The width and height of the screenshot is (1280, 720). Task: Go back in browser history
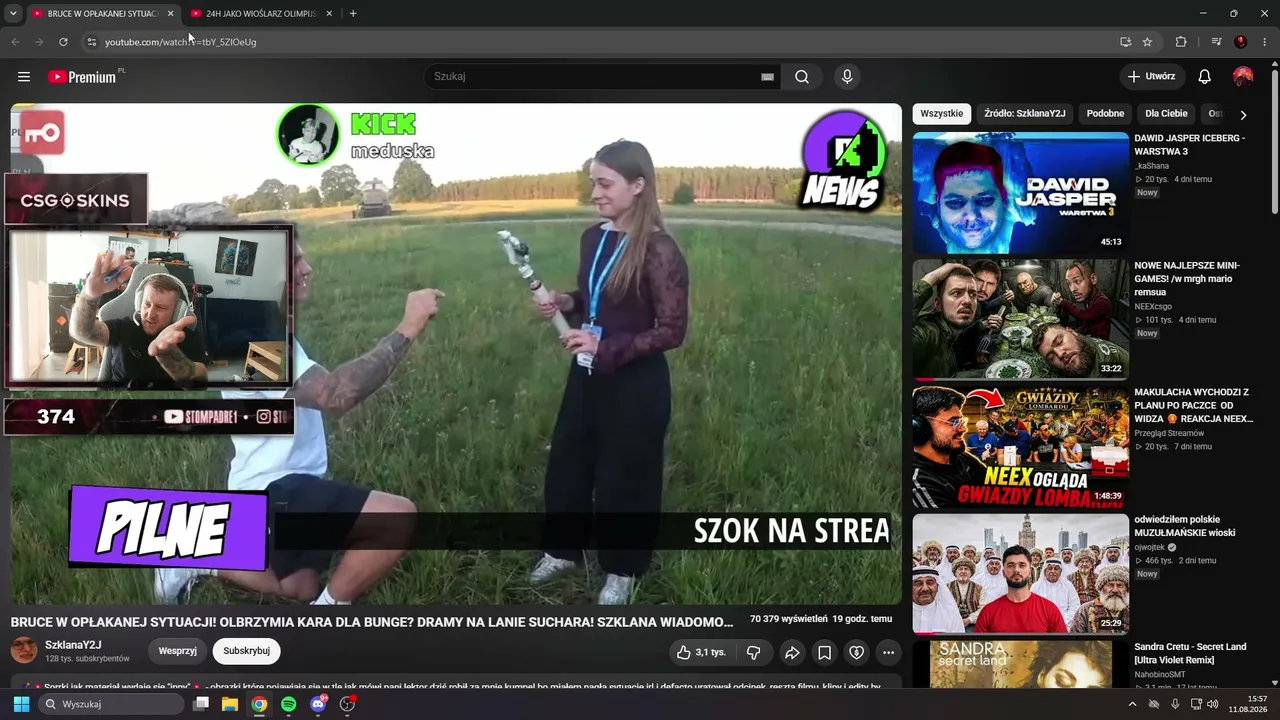(15, 42)
